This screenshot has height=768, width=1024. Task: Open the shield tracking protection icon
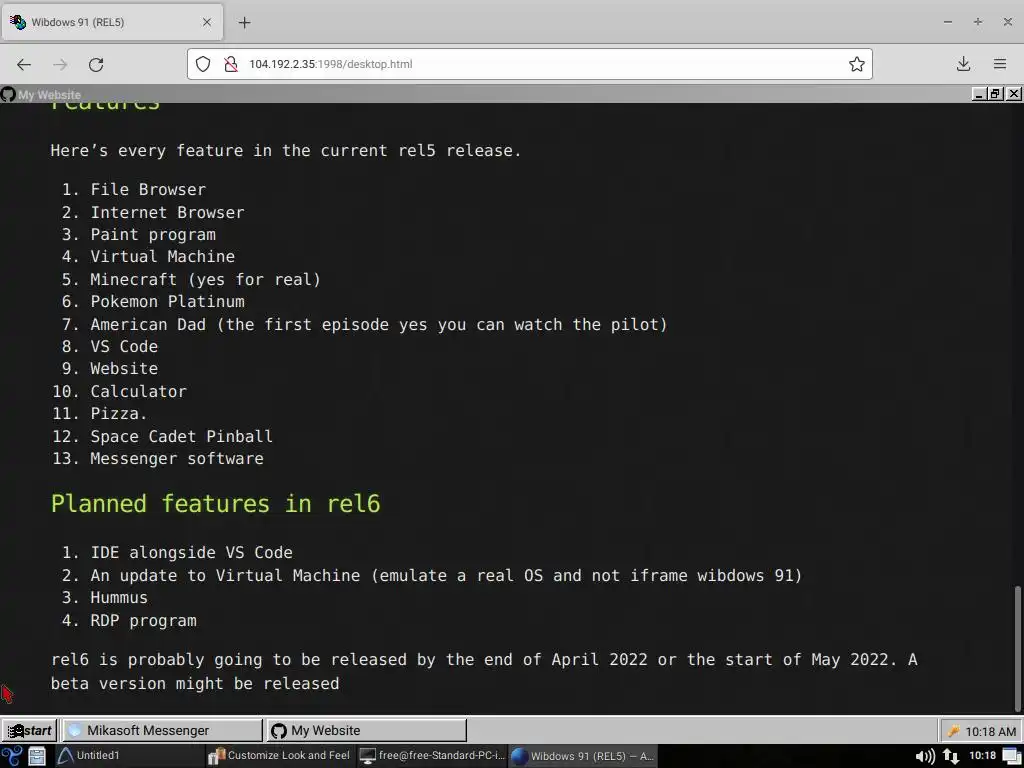tap(203, 64)
